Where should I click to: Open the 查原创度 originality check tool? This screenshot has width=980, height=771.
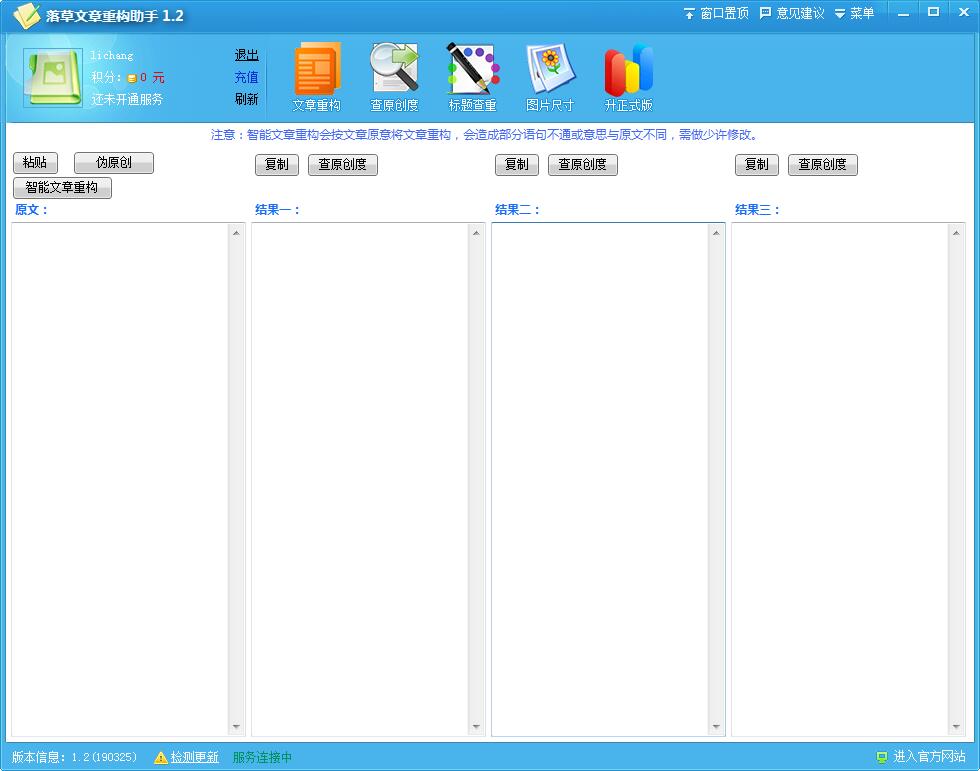394,77
